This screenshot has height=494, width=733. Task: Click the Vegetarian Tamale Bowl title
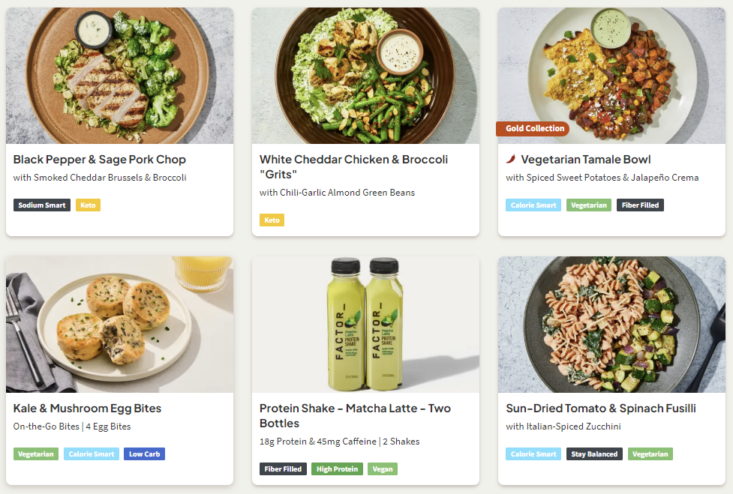(x=588, y=159)
